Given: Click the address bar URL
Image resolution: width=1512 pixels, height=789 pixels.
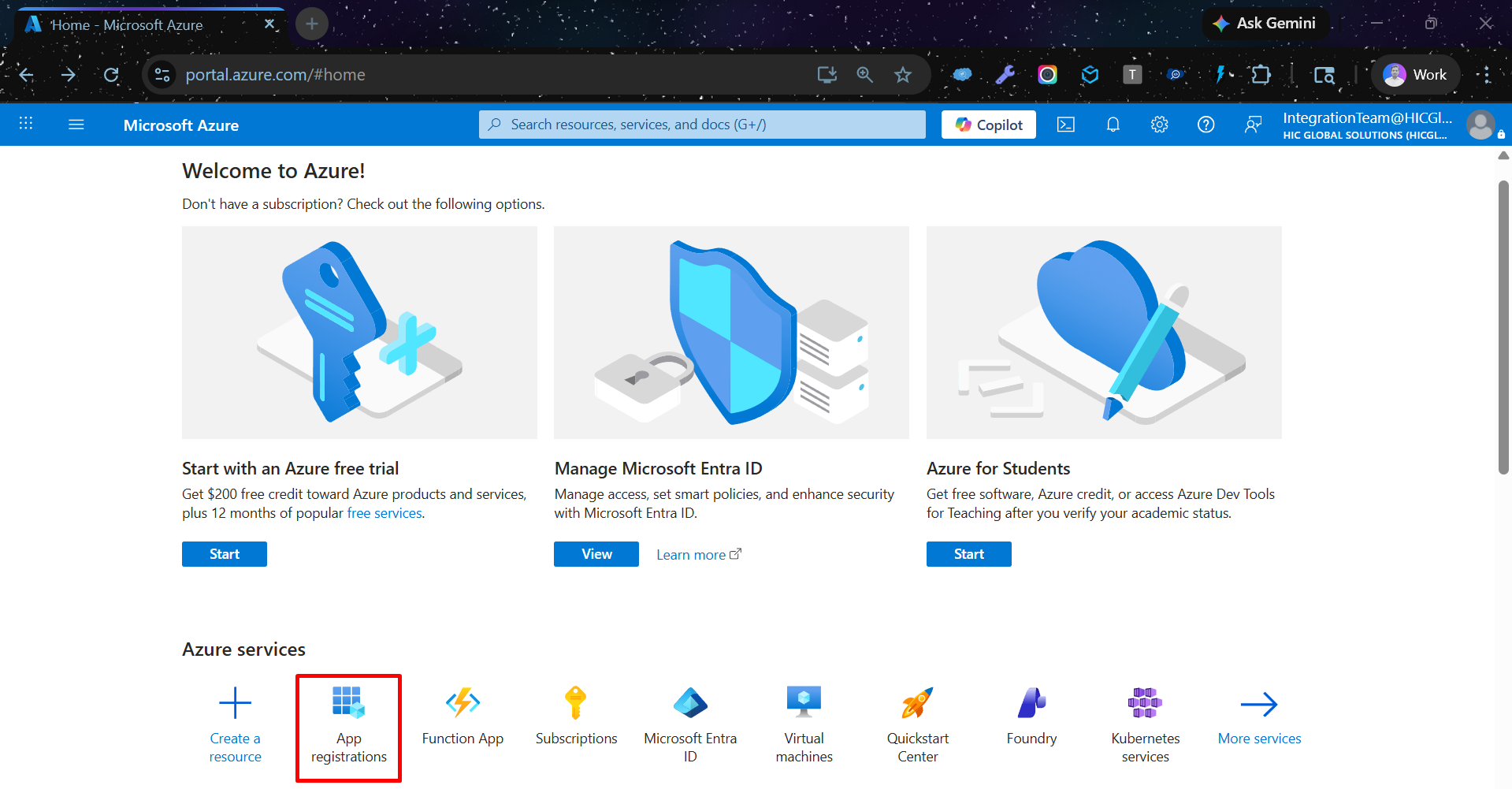Looking at the screenshot, I should click(275, 75).
